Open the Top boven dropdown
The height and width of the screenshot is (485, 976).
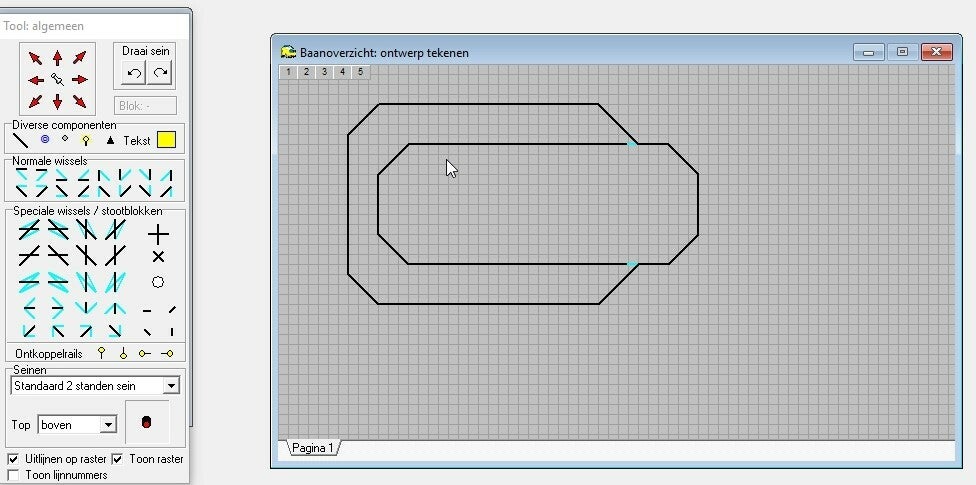(108, 425)
